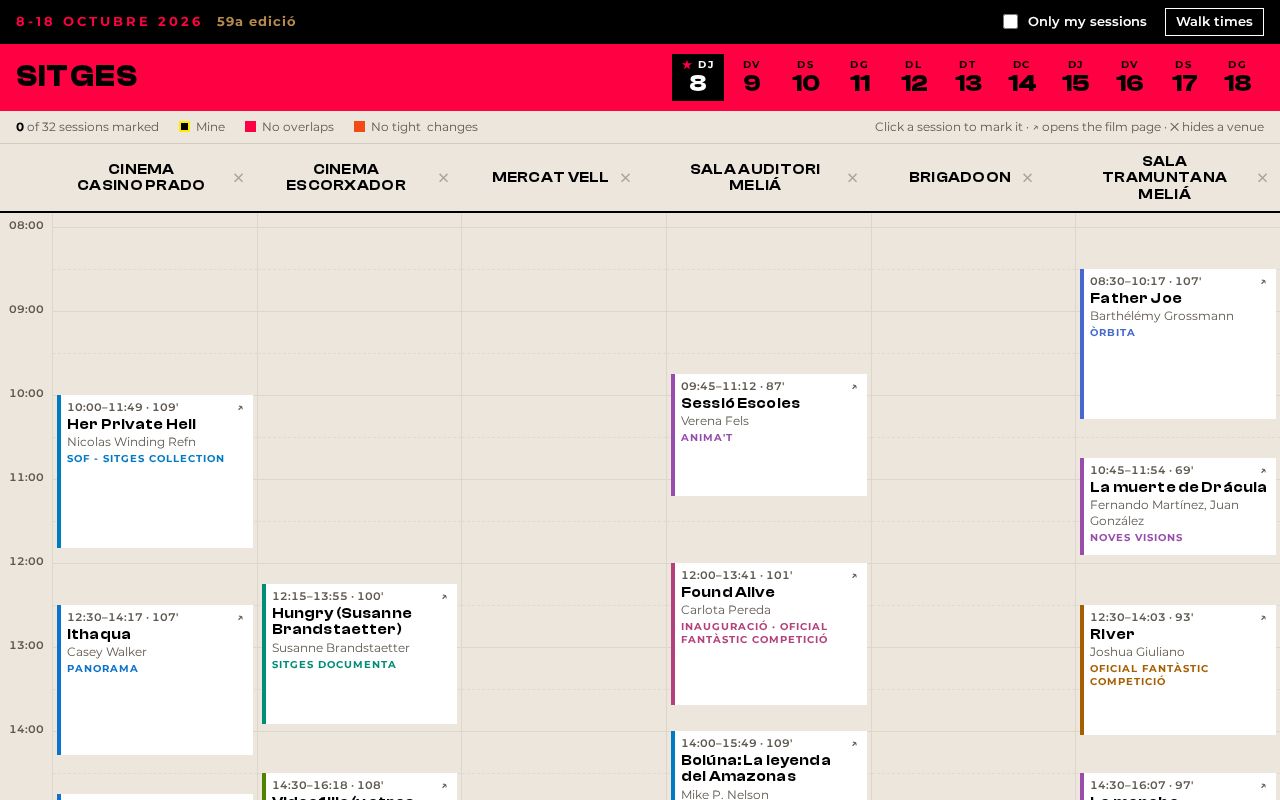
Task: Hide the Mercat Vell venue column
Action: [x=625, y=178]
